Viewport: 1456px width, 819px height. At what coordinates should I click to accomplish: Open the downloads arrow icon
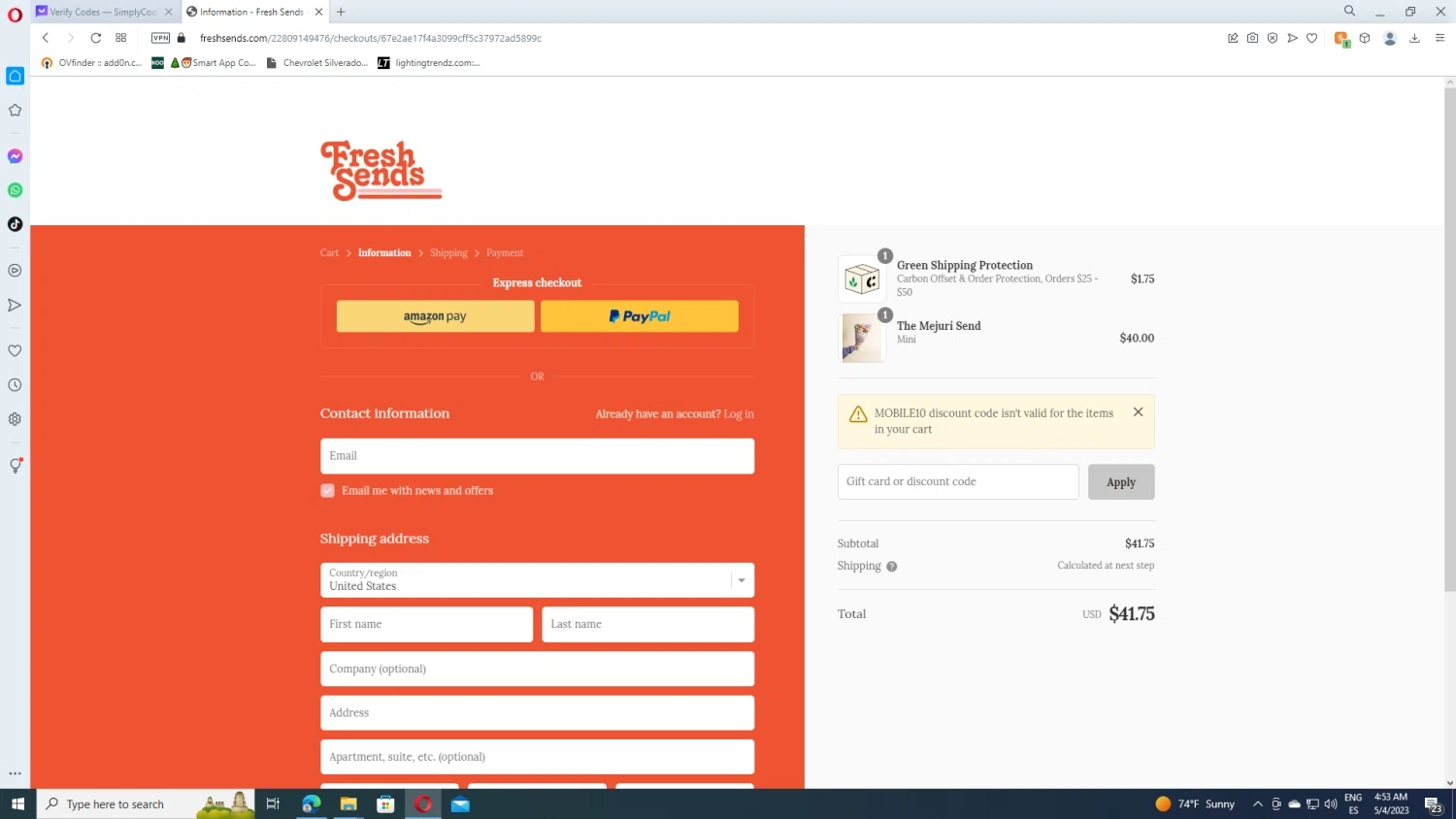coord(1414,38)
